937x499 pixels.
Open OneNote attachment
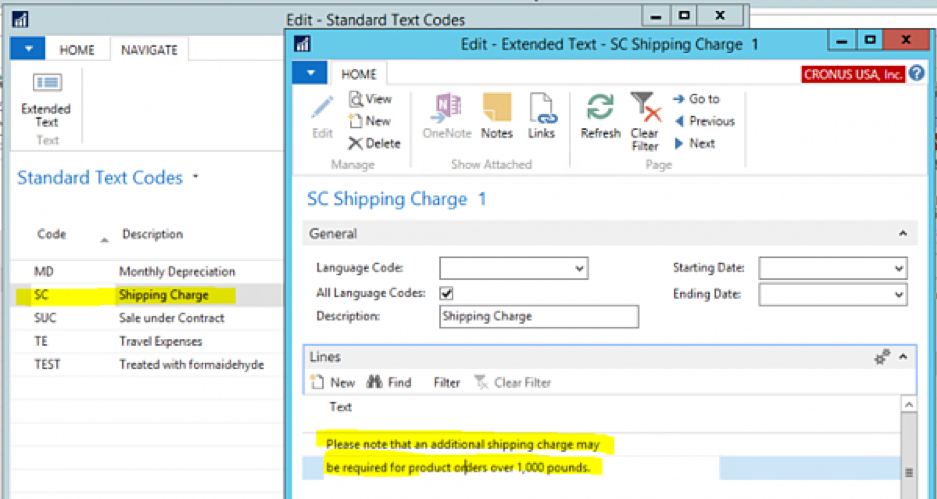click(x=447, y=117)
